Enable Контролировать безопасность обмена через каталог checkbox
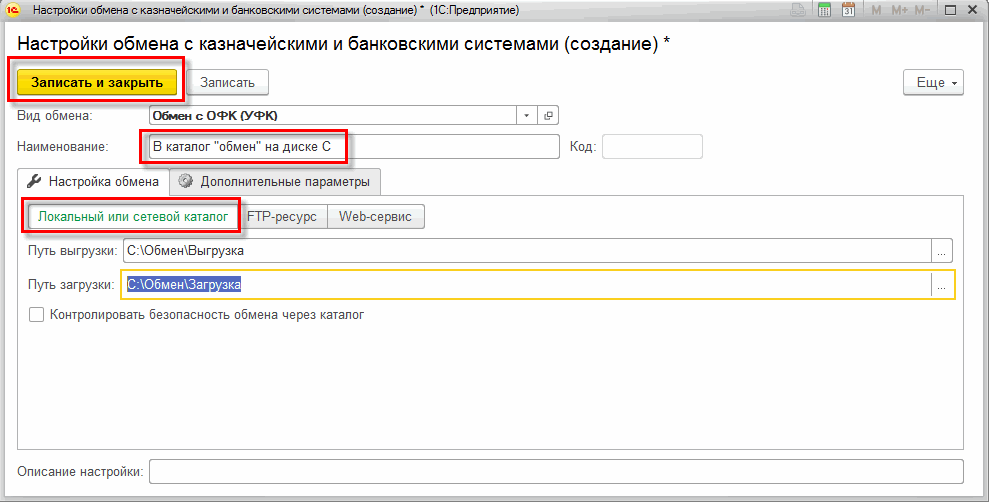Viewport: 989px width, 503px height. coord(37,314)
